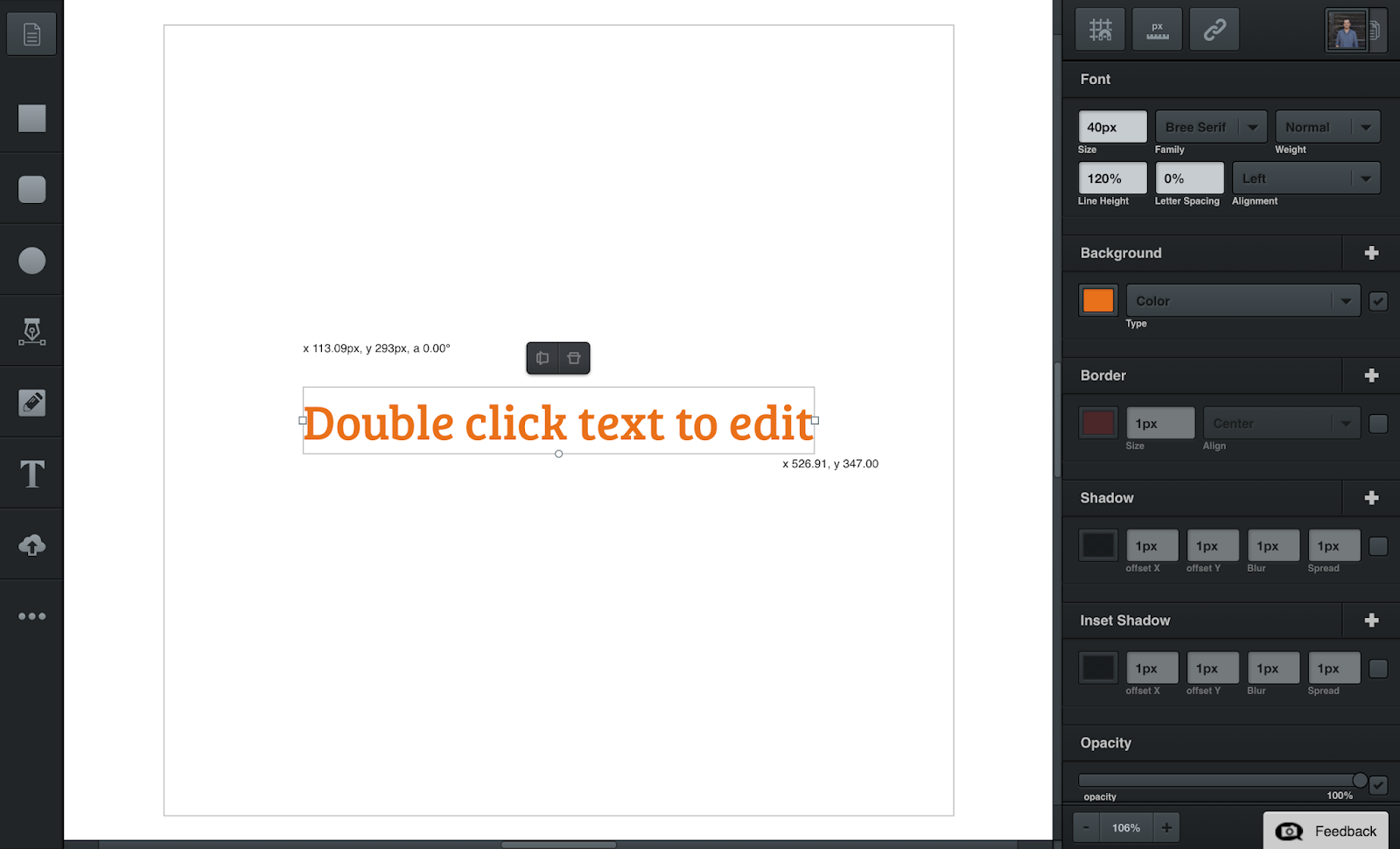
Task: Add a new Shadow with plus
Action: (x=1371, y=498)
